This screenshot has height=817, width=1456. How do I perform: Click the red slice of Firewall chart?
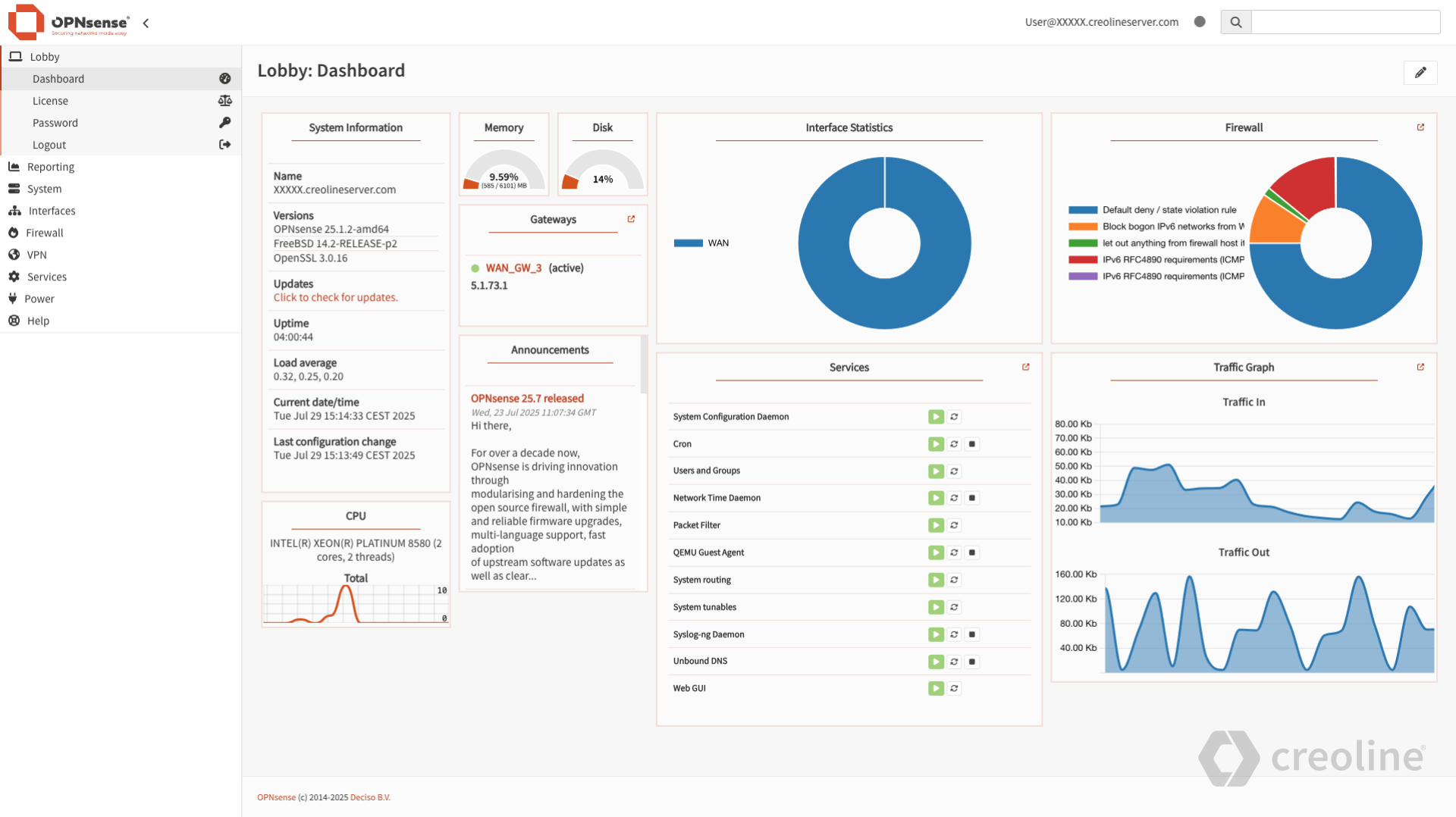[x=1310, y=184]
